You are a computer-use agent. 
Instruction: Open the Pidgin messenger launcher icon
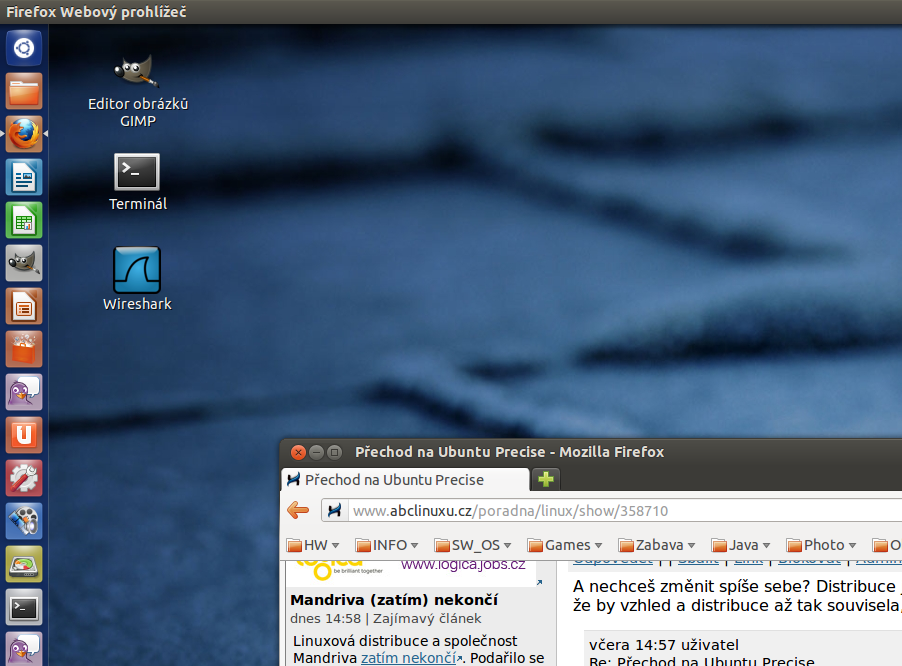click(24, 392)
